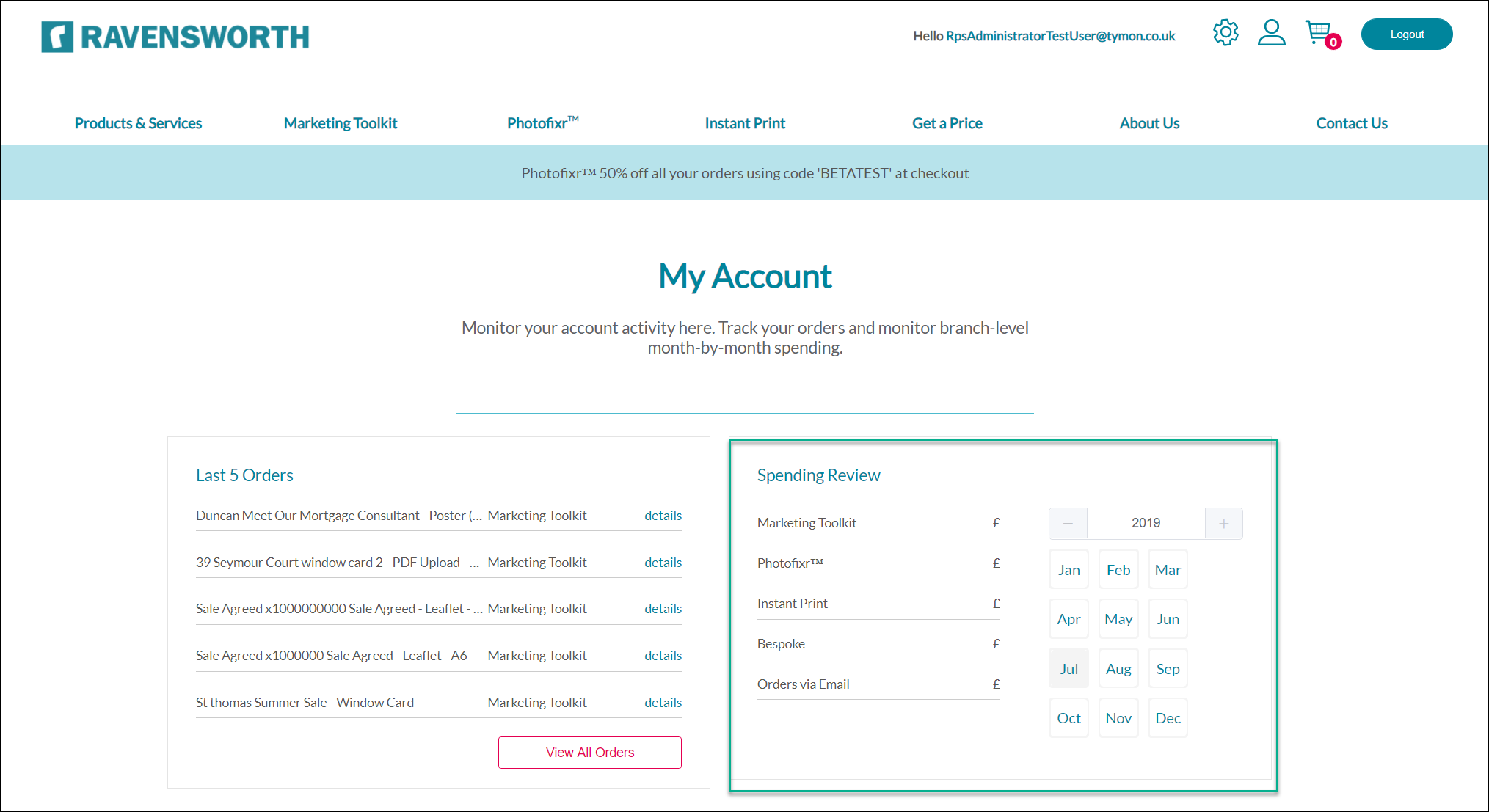The height and width of the screenshot is (812, 1489).
Task: Decrease the year with minus button
Action: tap(1068, 524)
